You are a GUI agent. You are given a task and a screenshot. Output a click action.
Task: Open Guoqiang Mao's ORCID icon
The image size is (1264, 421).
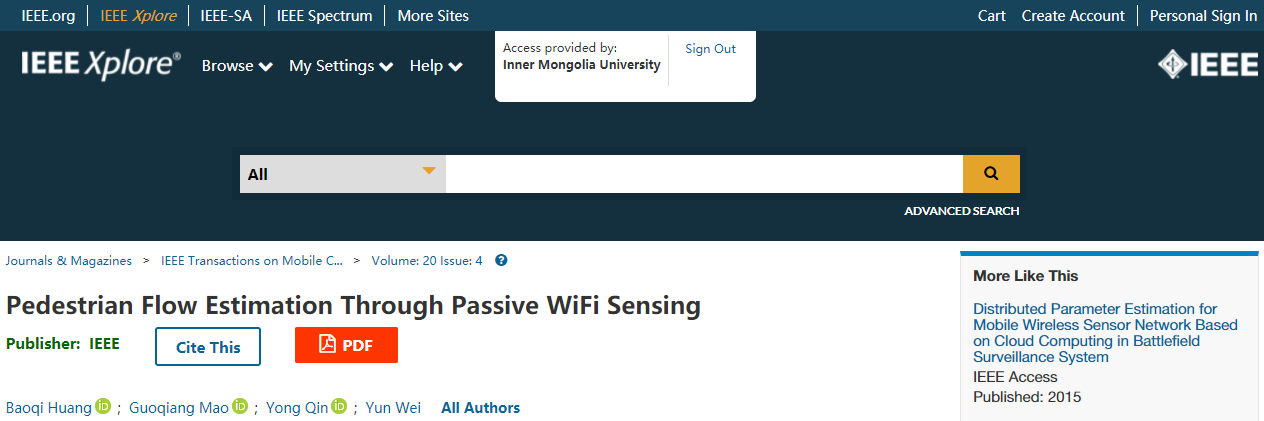click(240, 406)
